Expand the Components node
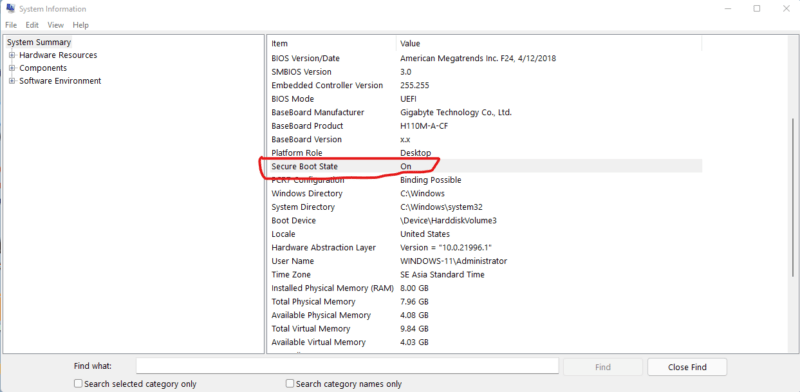The height and width of the screenshot is (392, 800). point(12,68)
